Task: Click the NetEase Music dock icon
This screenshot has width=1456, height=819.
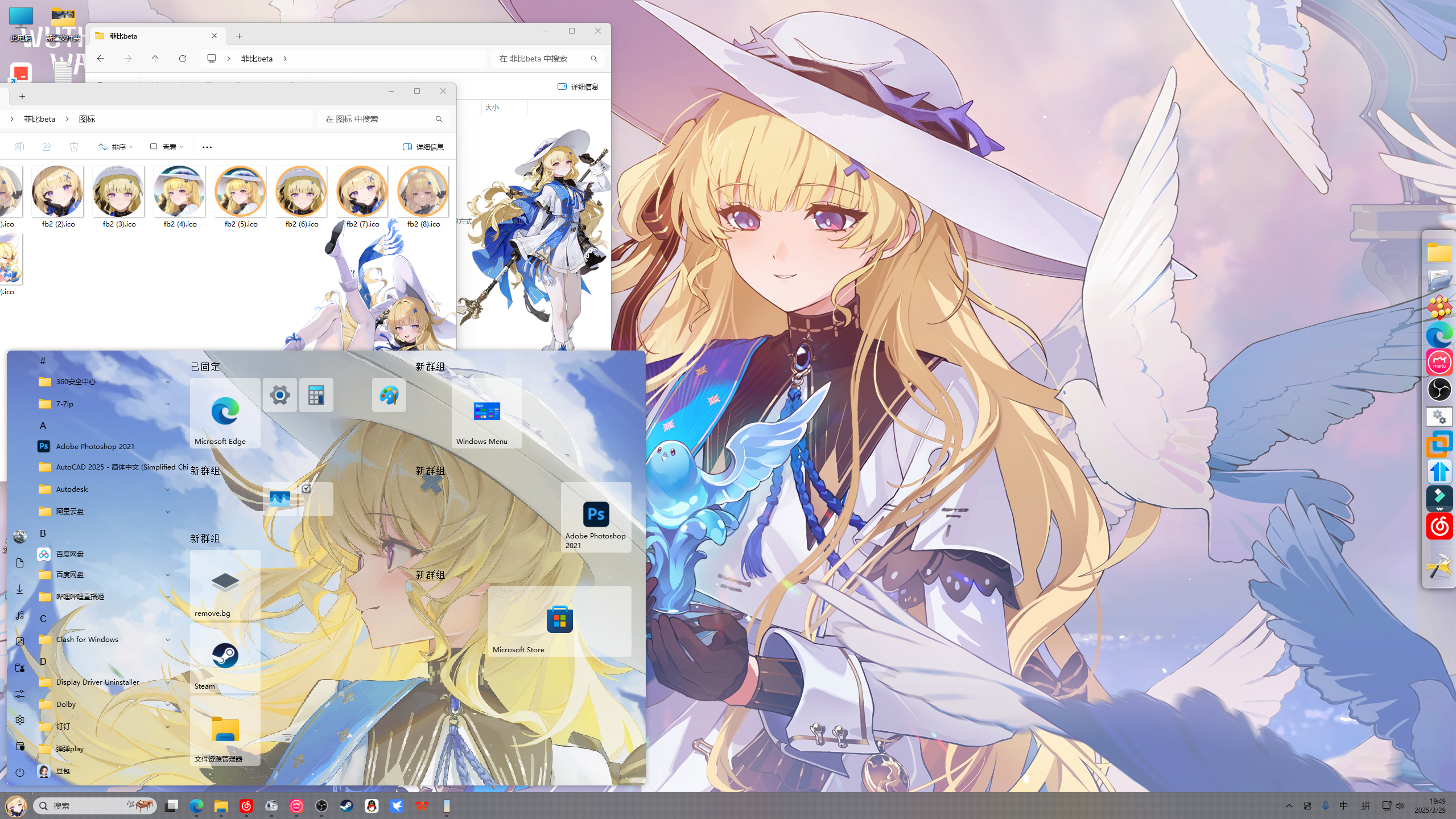Action: [x=1439, y=526]
